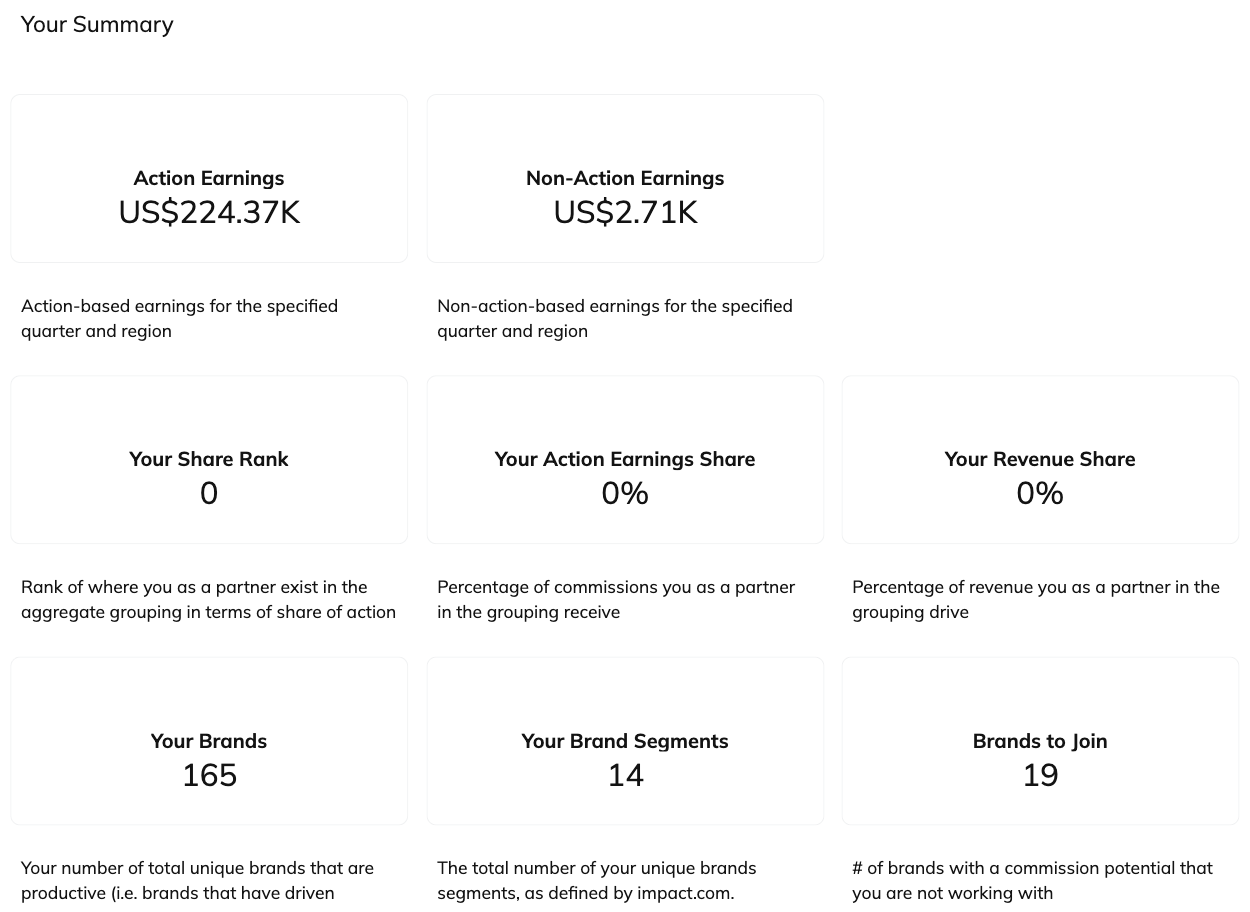Click the action-based earnings description text
Viewport: 1250px width, 912px height.
180,318
